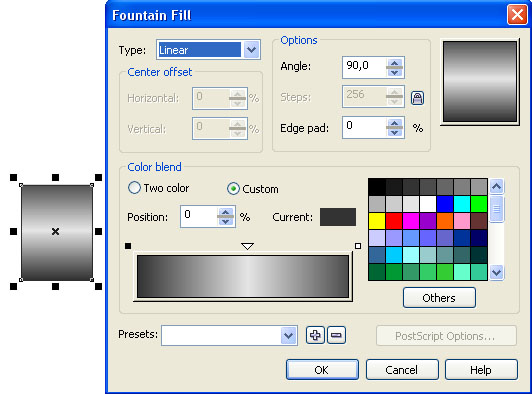532x394 pixels.
Task: Click the lock icon beside Steps
Action: click(417, 98)
